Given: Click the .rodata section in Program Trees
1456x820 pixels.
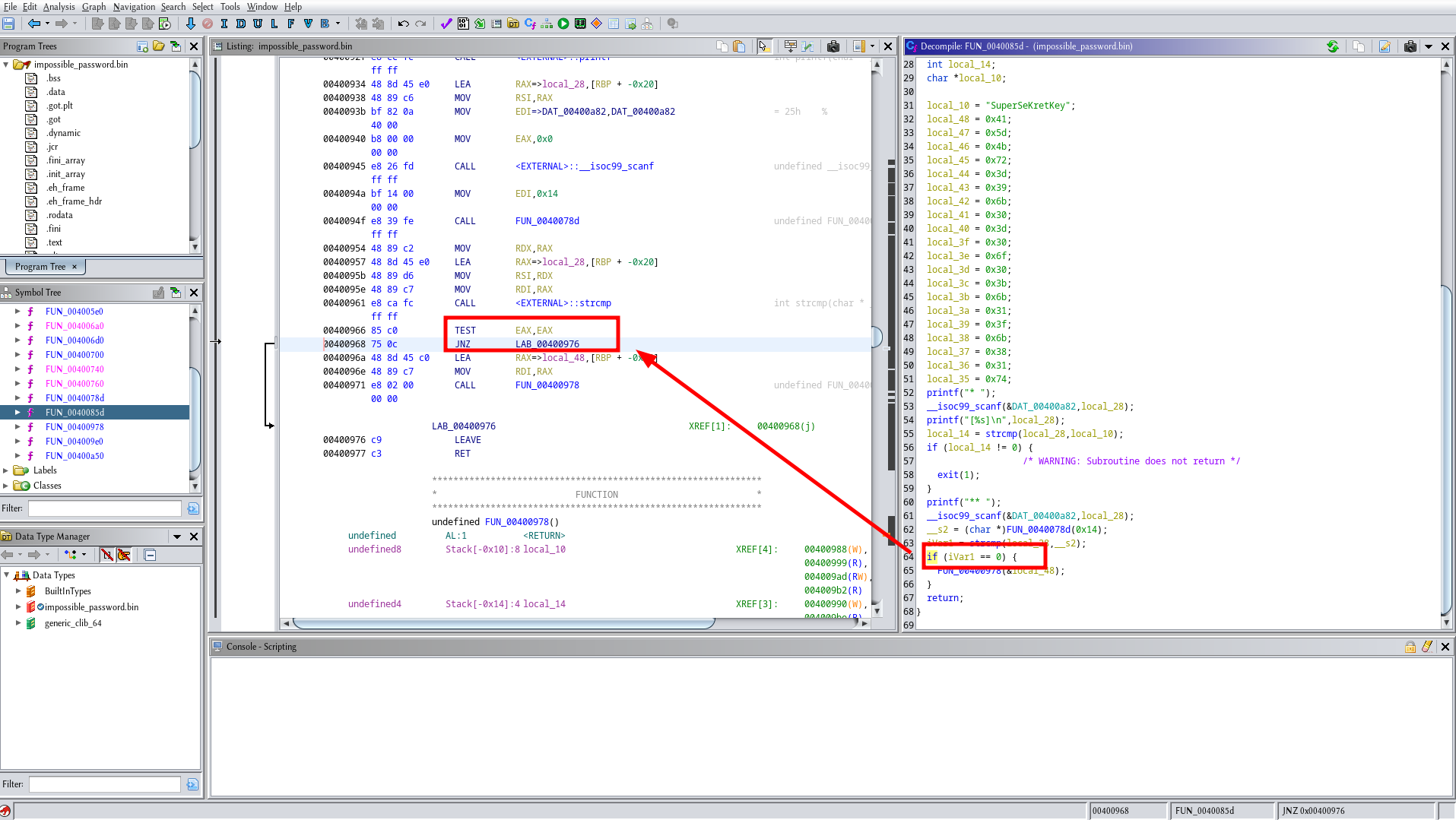Looking at the screenshot, I should (x=59, y=215).
